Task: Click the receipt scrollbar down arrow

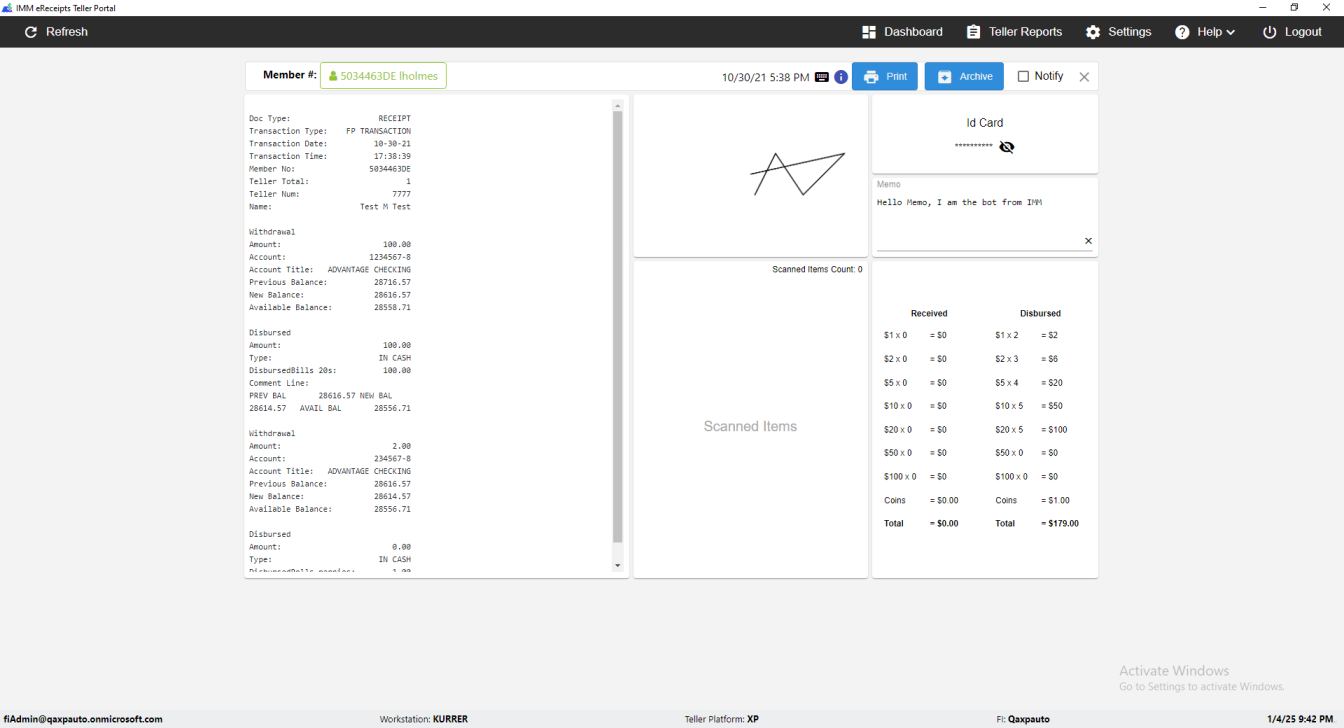Action: pyautogui.click(x=617, y=566)
